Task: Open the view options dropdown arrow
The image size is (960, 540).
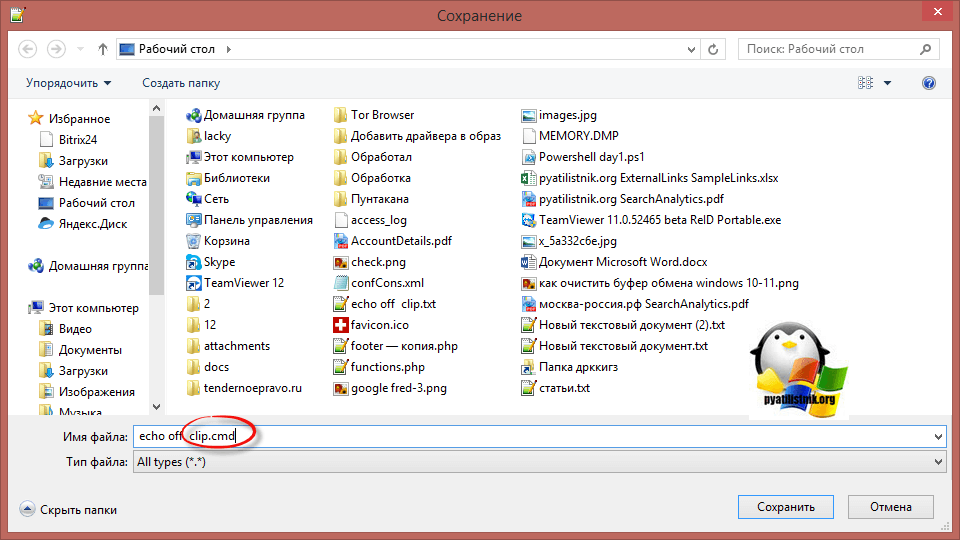Action: pyautogui.click(x=888, y=83)
